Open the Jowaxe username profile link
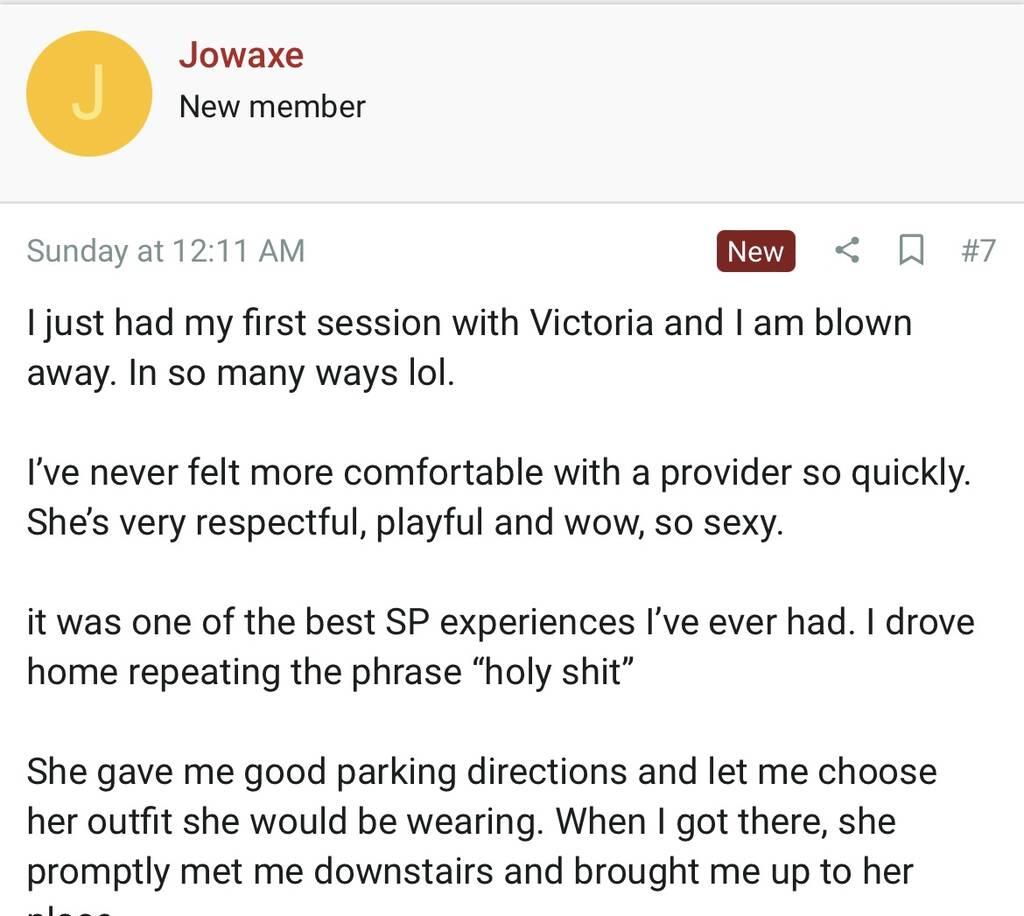This screenshot has width=1024, height=916. click(x=241, y=55)
